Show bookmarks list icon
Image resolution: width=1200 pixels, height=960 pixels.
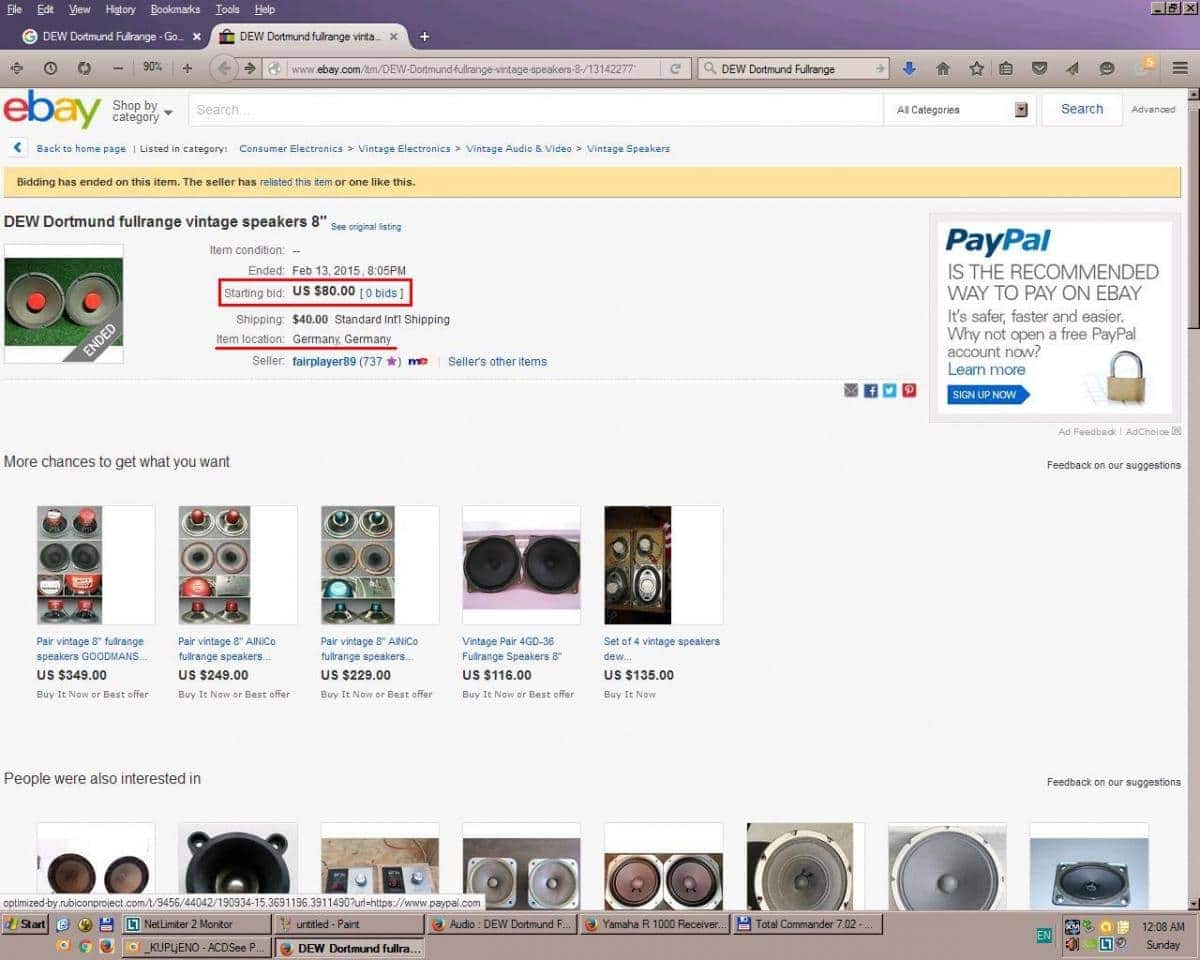[x=1007, y=68]
